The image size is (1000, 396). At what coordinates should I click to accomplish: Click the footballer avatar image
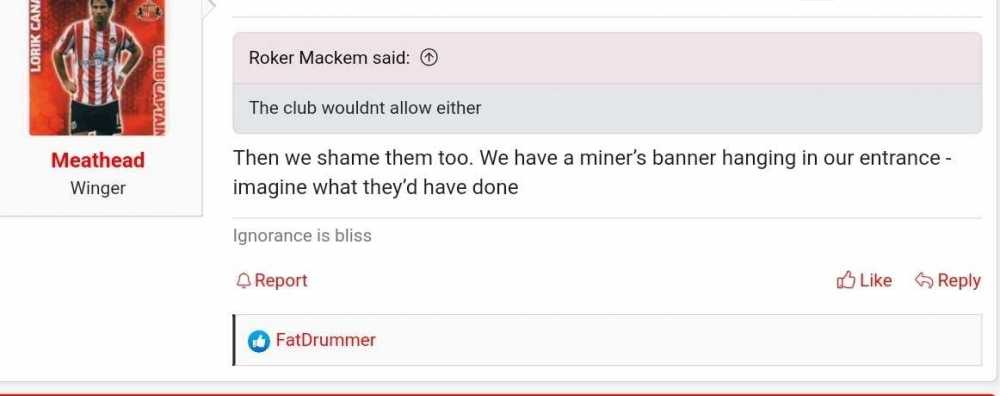97,68
